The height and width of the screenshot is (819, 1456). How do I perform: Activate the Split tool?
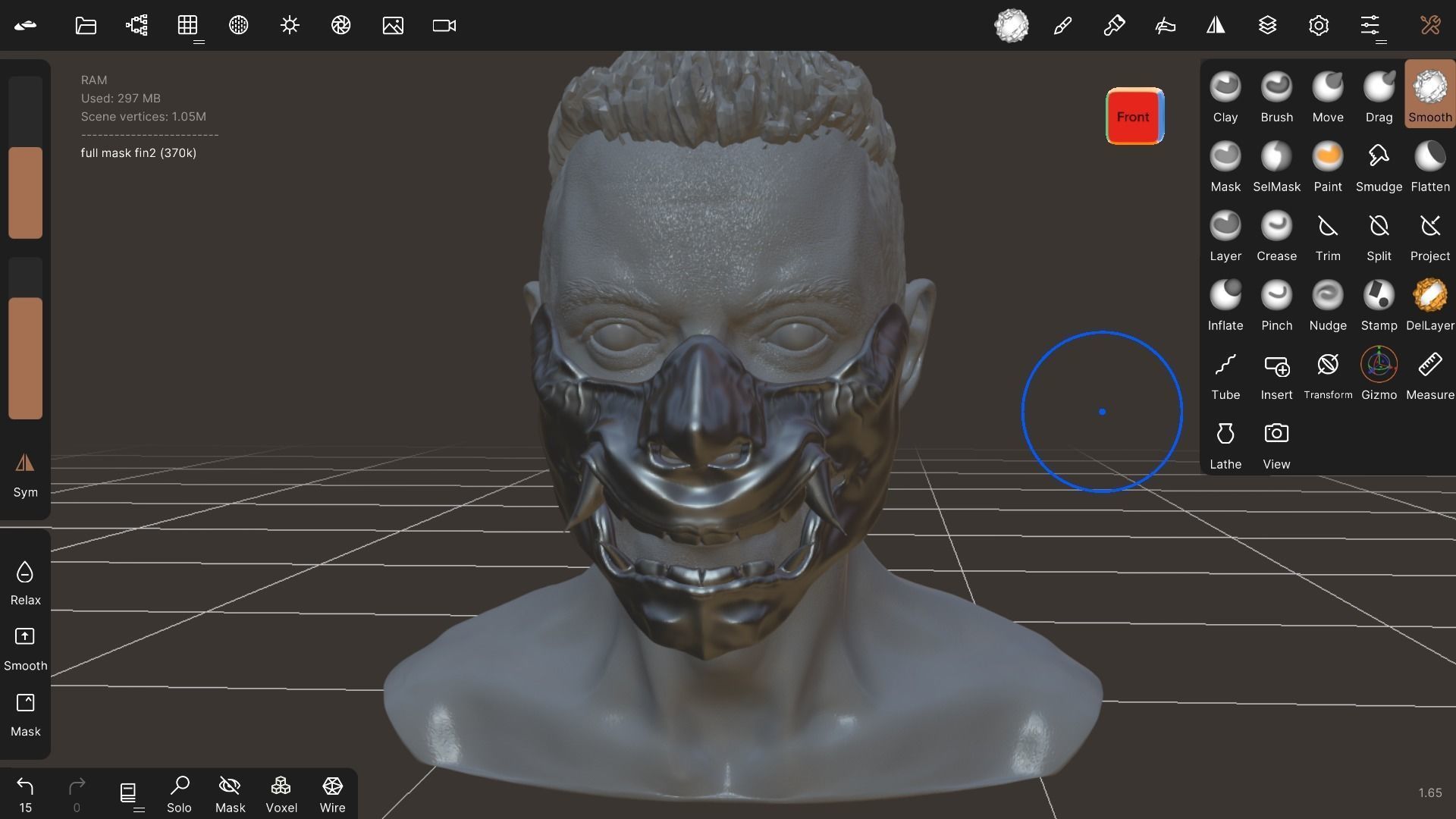(1379, 235)
